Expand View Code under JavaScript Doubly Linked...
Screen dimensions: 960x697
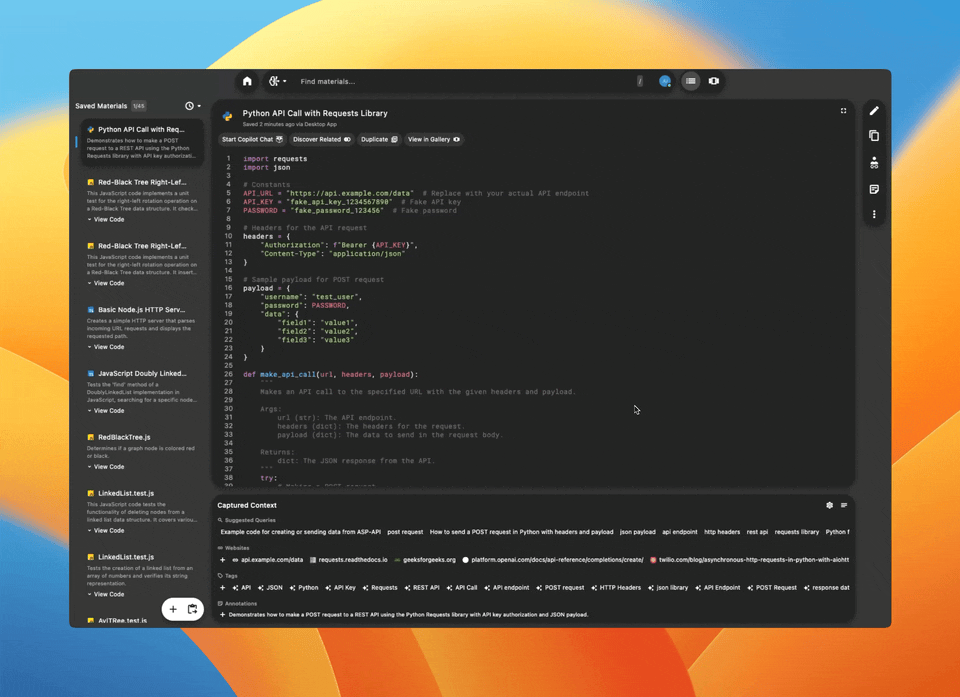pos(105,411)
